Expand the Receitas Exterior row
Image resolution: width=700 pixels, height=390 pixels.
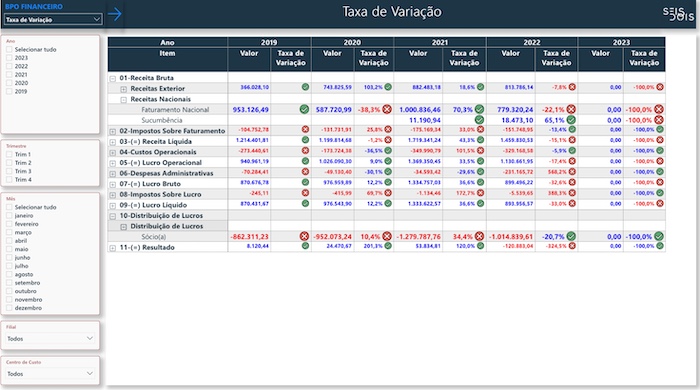[124, 89]
